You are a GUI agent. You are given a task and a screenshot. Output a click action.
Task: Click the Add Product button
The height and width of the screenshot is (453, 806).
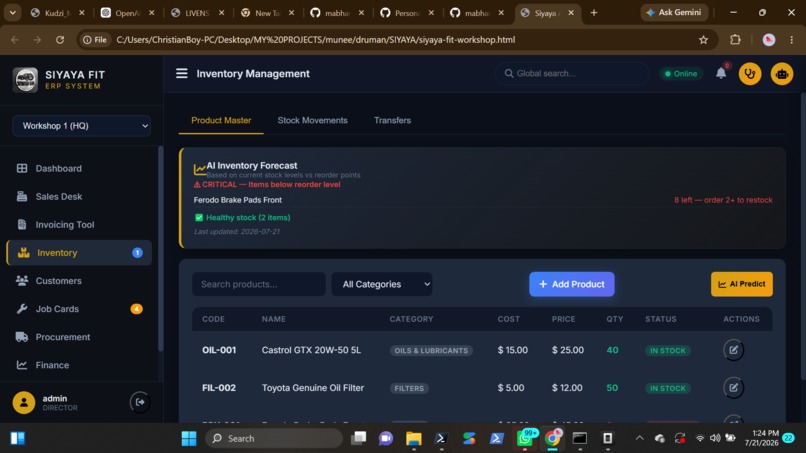(572, 284)
